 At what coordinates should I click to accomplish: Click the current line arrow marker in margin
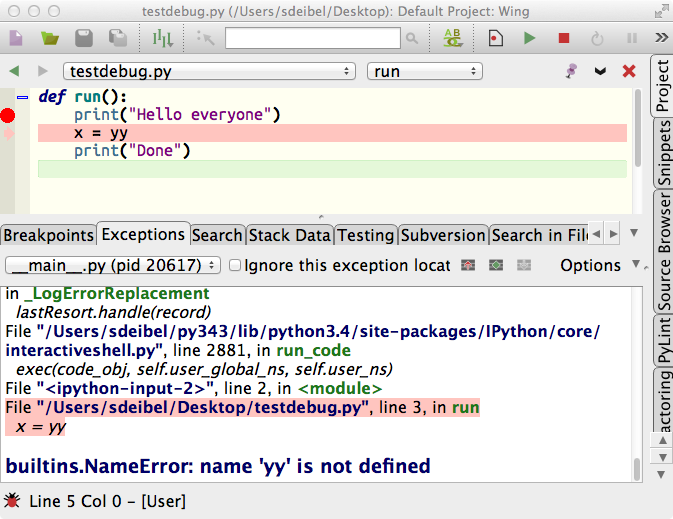click(9, 134)
